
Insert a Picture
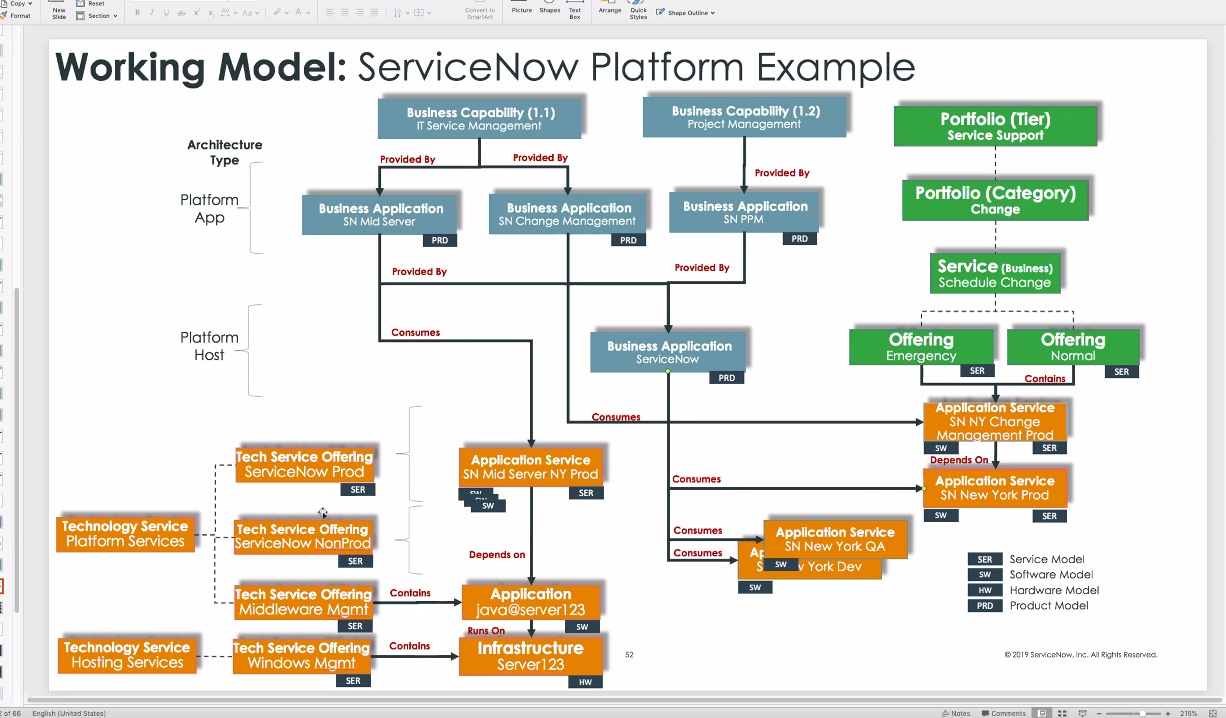[522, 9]
